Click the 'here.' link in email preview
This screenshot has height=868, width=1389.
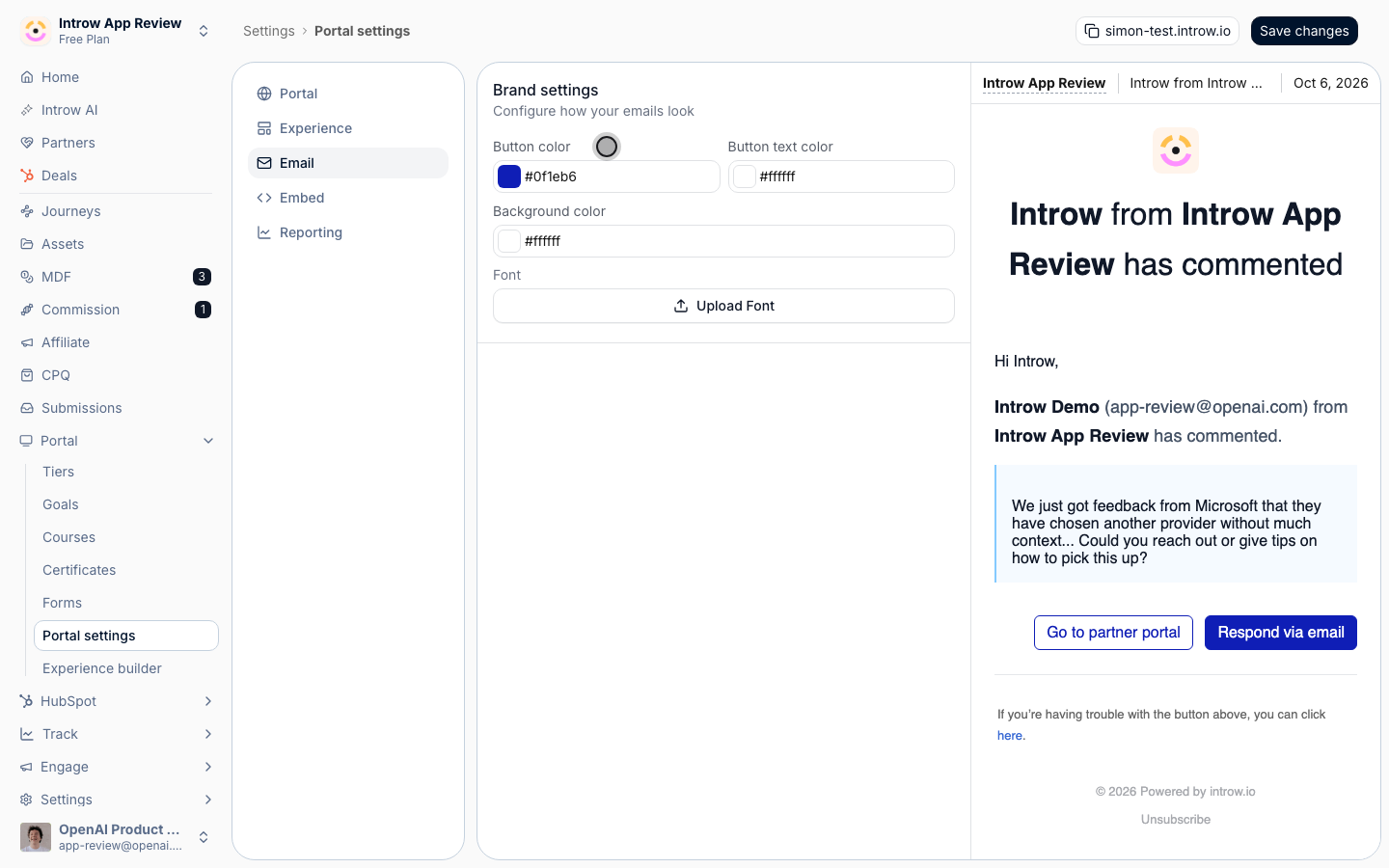(x=1011, y=736)
